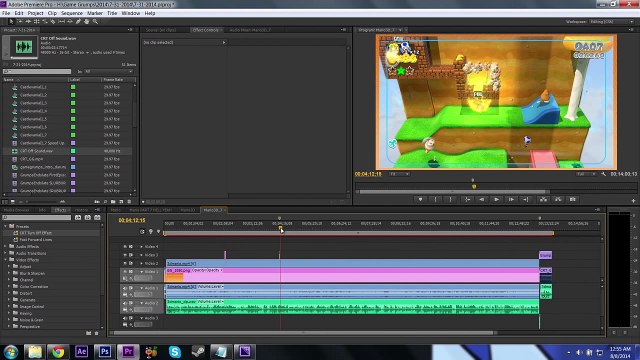Click Mark Out button in Program Monitor

451,199
